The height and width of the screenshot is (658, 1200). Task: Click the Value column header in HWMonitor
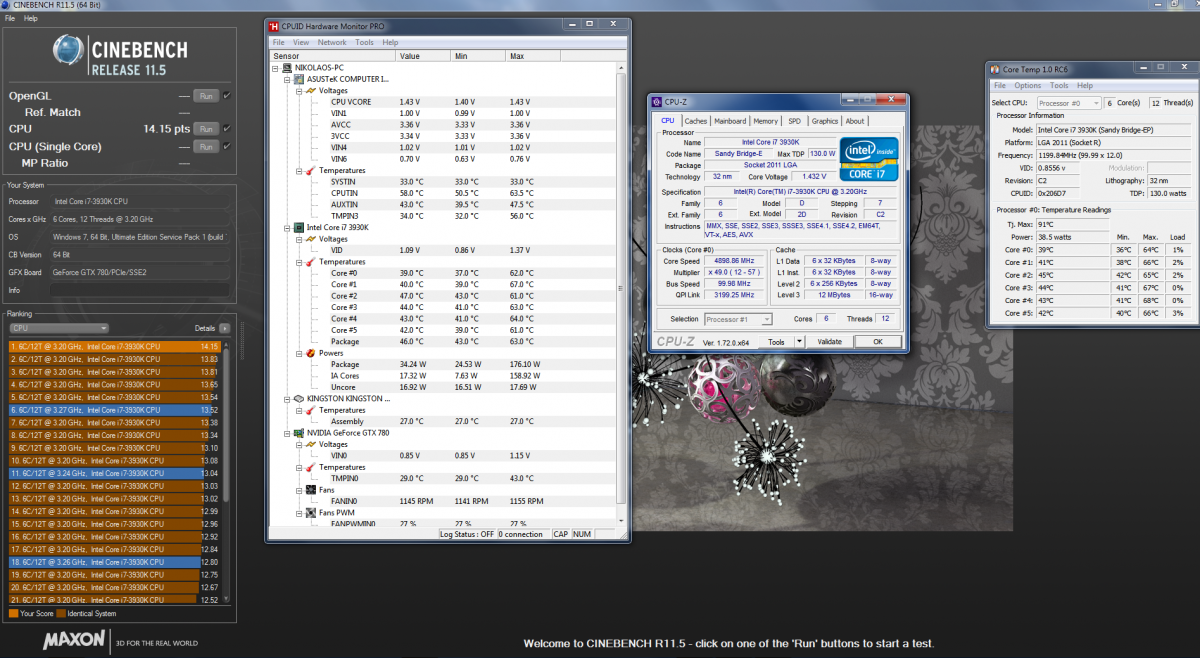[x=424, y=56]
